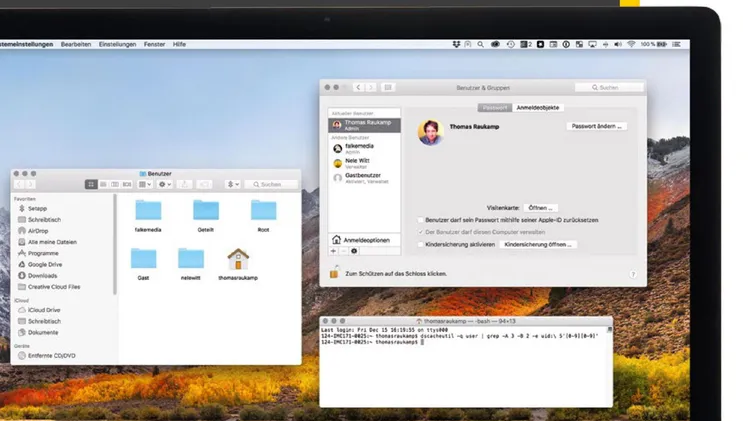Select user Thomas Raukamp in list
The image size is (750, 421).
click(x=364, y=125)
